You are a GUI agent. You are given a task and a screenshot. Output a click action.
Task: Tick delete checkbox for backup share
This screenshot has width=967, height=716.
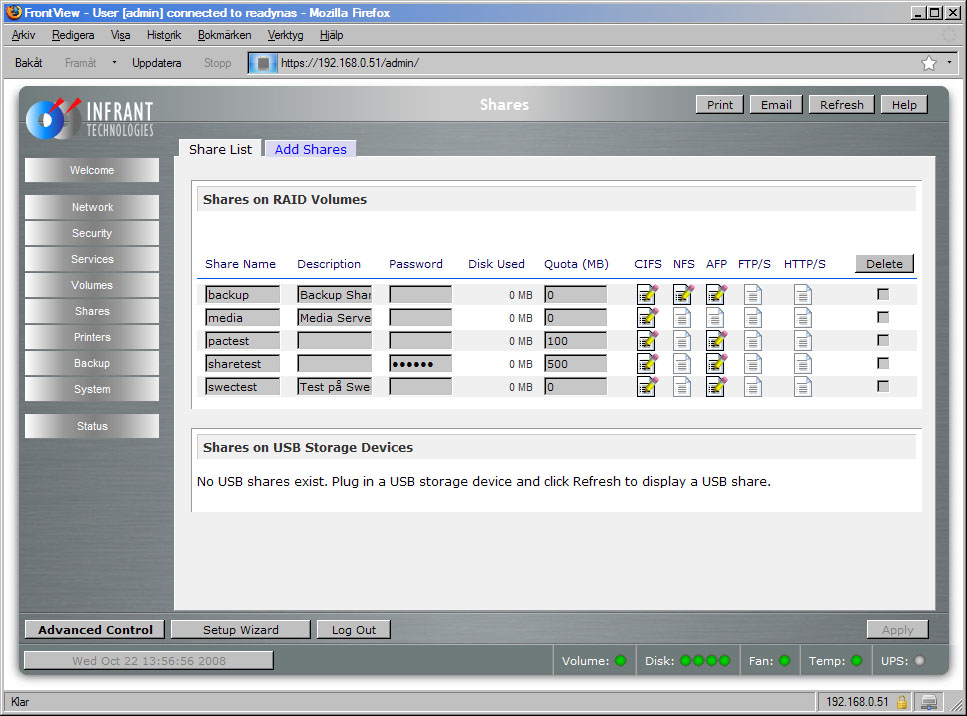point(883,294)
